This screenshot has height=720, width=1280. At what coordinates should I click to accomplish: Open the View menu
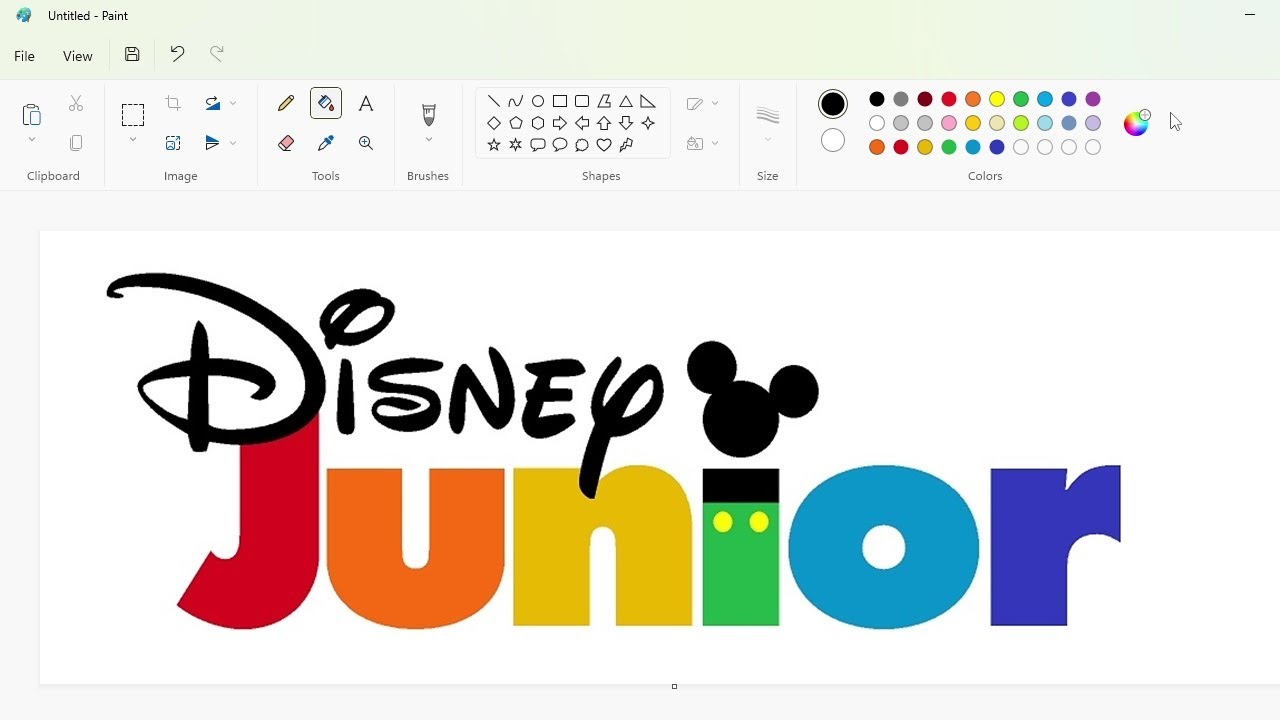(78, 56)
